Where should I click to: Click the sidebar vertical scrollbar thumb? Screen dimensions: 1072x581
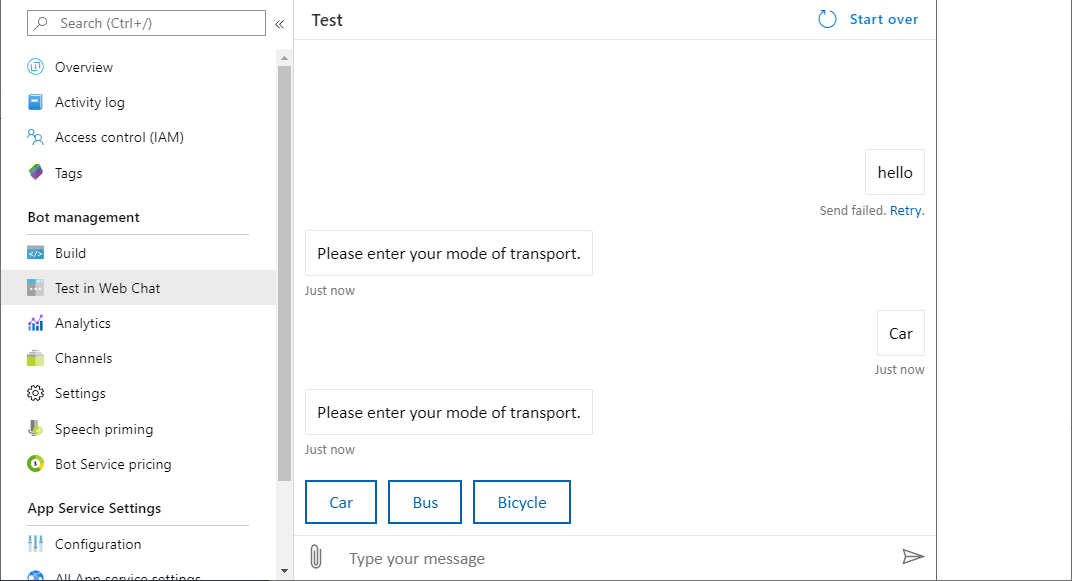[284, 273]
